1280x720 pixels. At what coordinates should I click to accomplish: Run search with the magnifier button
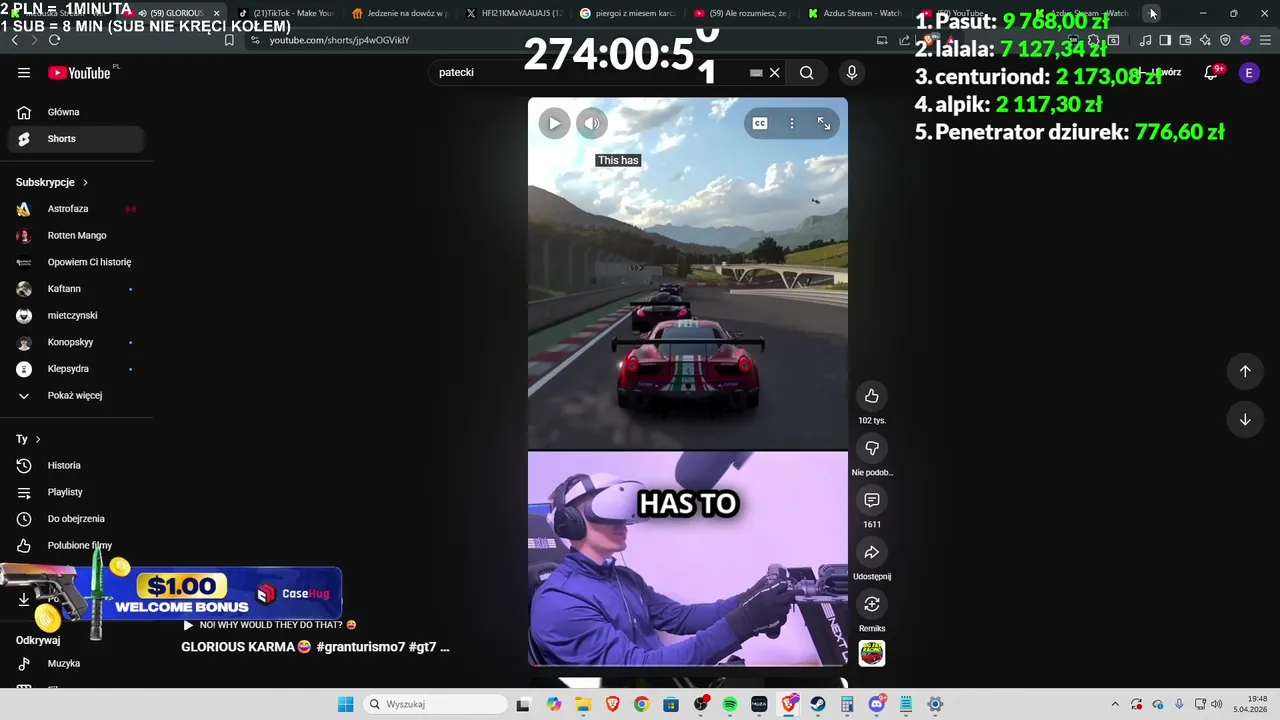pos(806,72)
